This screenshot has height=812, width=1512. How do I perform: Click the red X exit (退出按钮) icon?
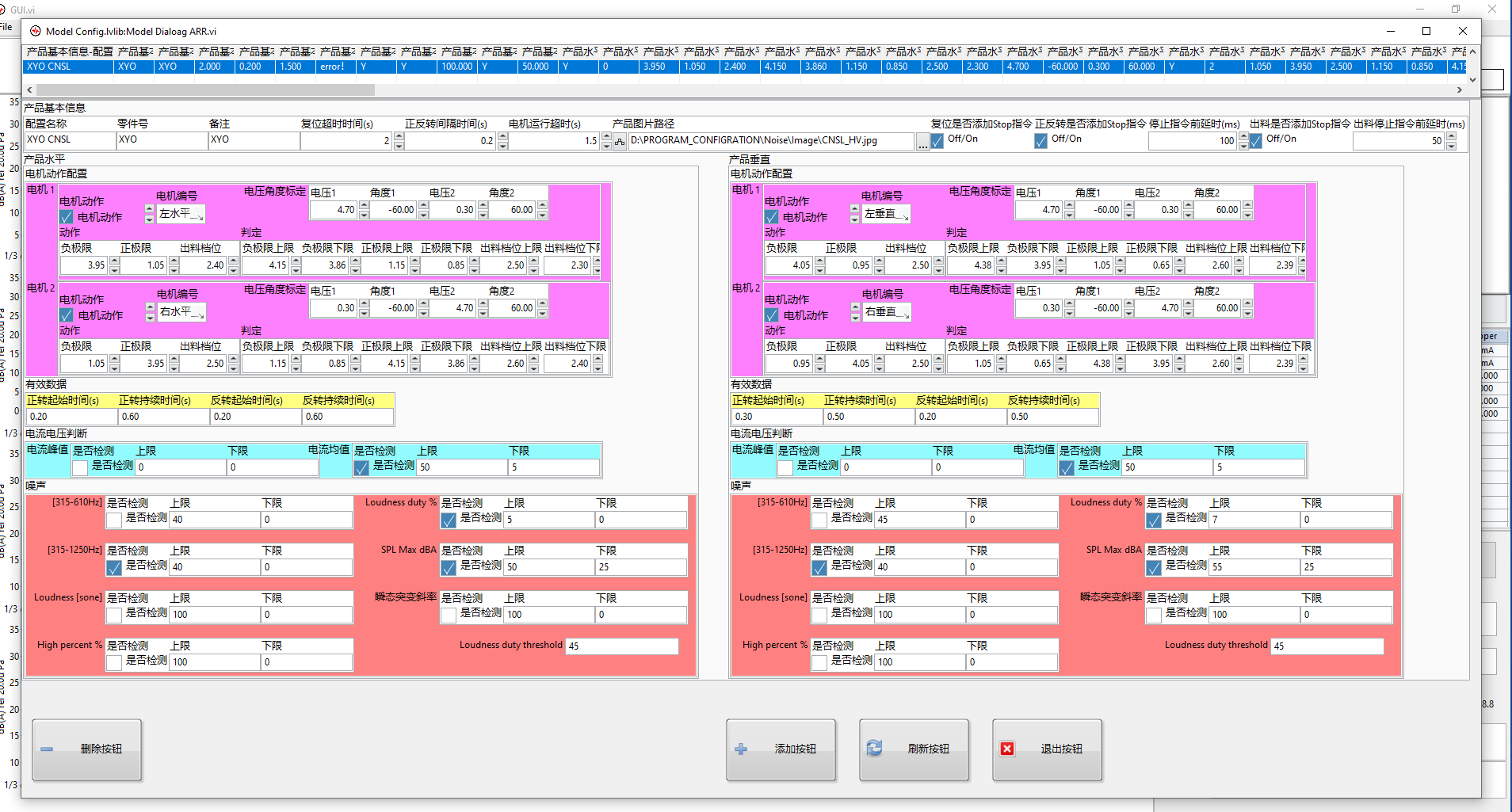1007,749
